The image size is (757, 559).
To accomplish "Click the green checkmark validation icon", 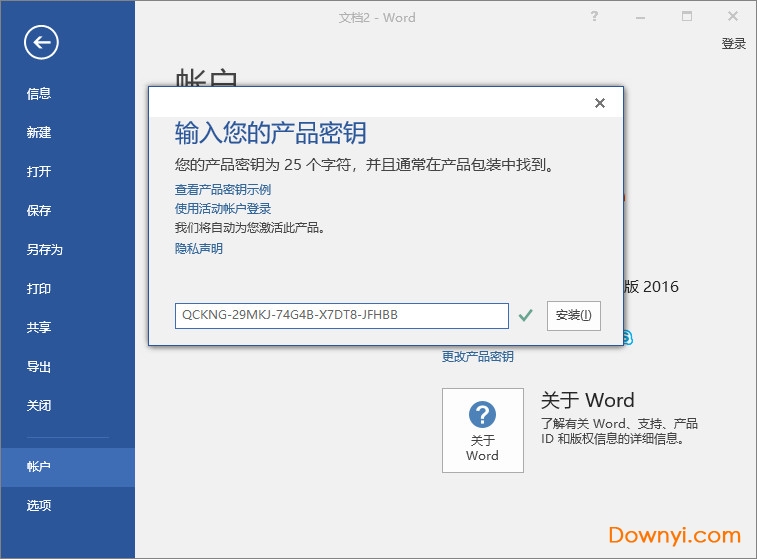I will [x=525, y=315].
